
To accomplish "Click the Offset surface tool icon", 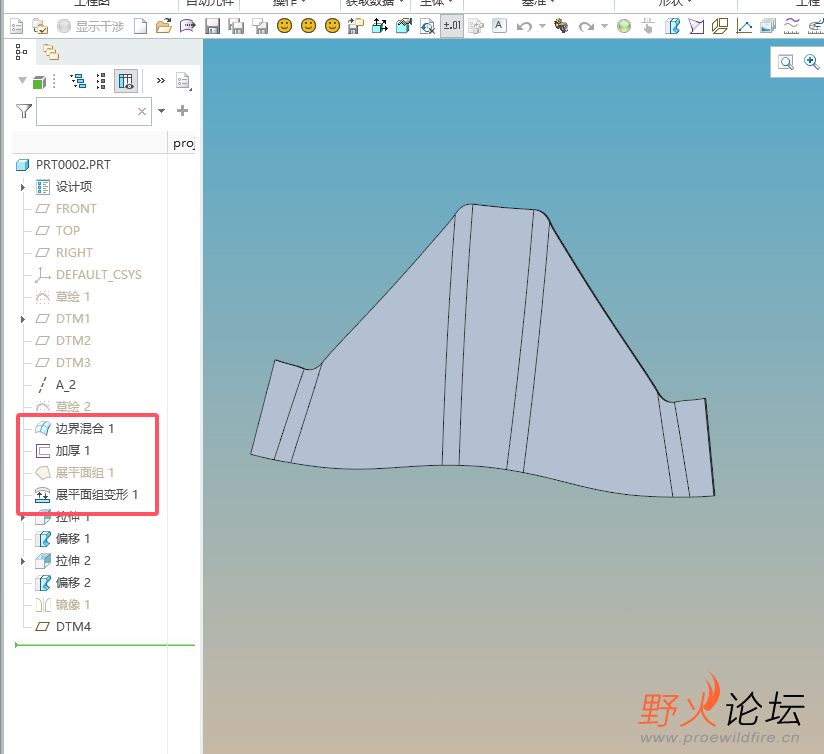I will (x=672, y=26).
